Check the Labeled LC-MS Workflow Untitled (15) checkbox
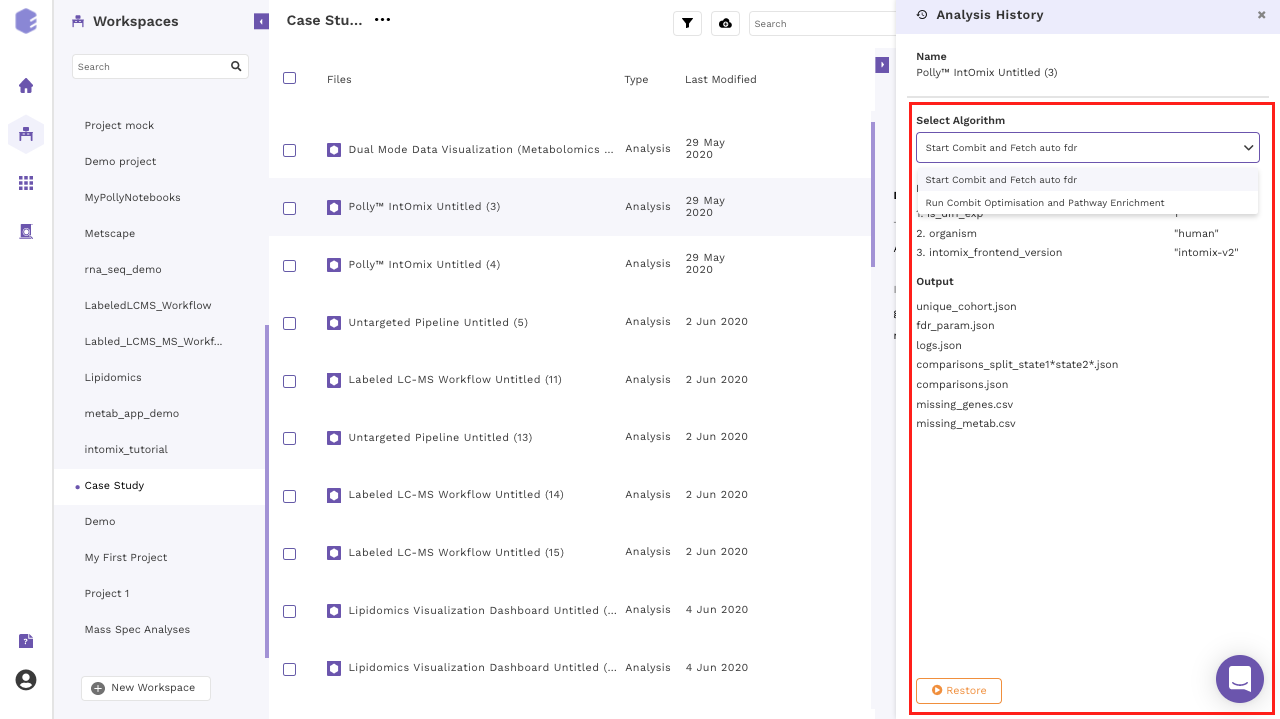Image resolution: width=1280 pixels, height=719 pixels. coord(289,553)
